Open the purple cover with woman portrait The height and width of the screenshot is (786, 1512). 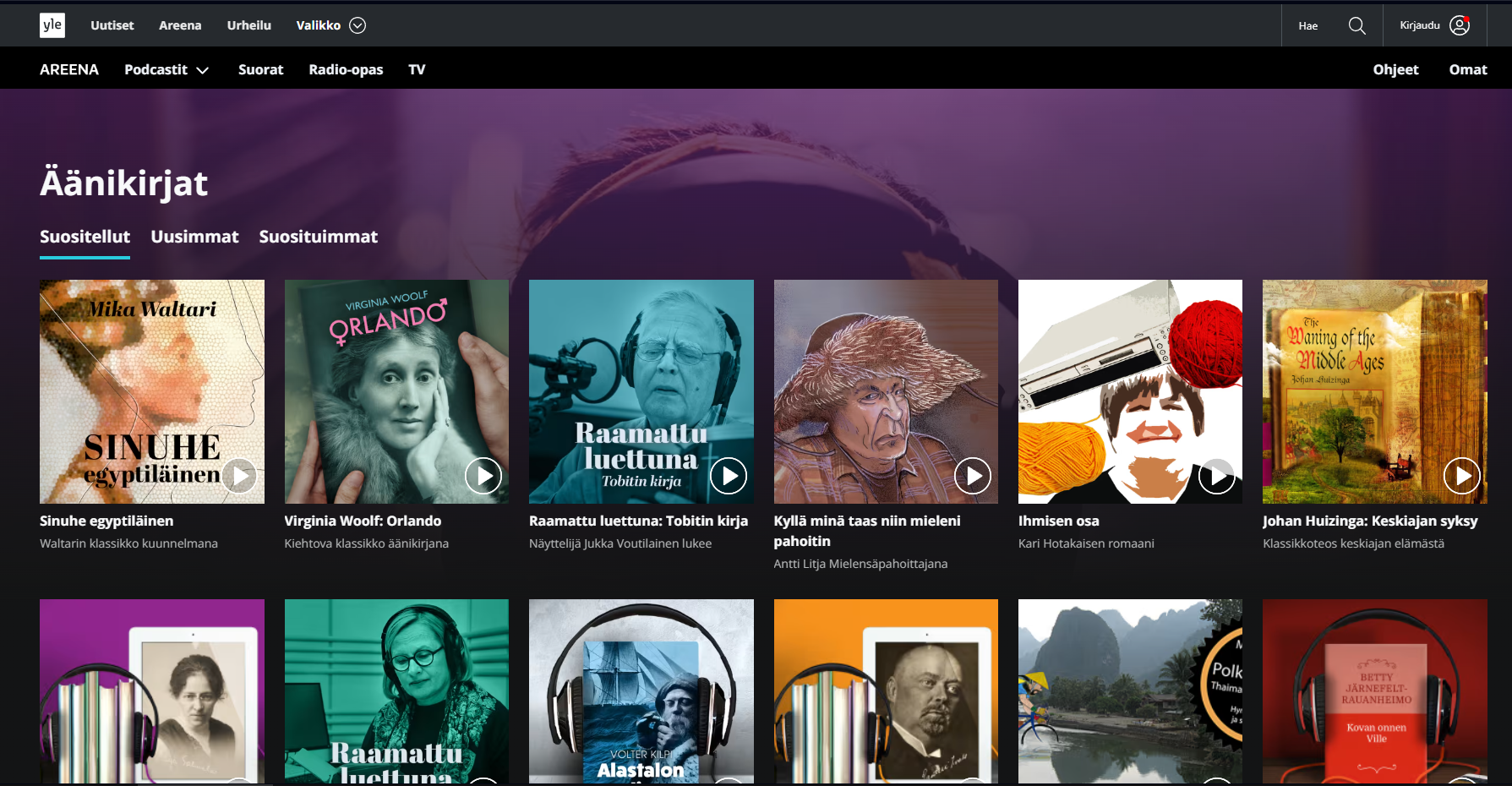pyautogui.click(x=152, y=691)
